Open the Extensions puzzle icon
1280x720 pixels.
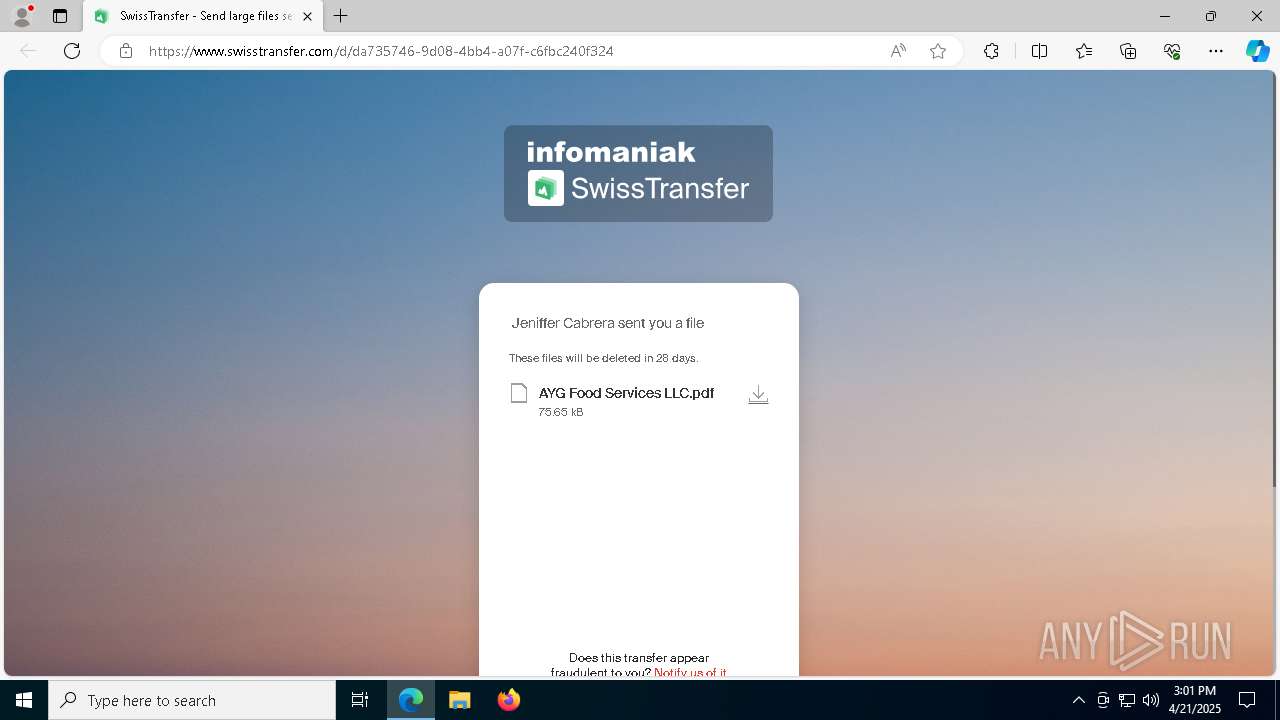[x=991, y=51]
